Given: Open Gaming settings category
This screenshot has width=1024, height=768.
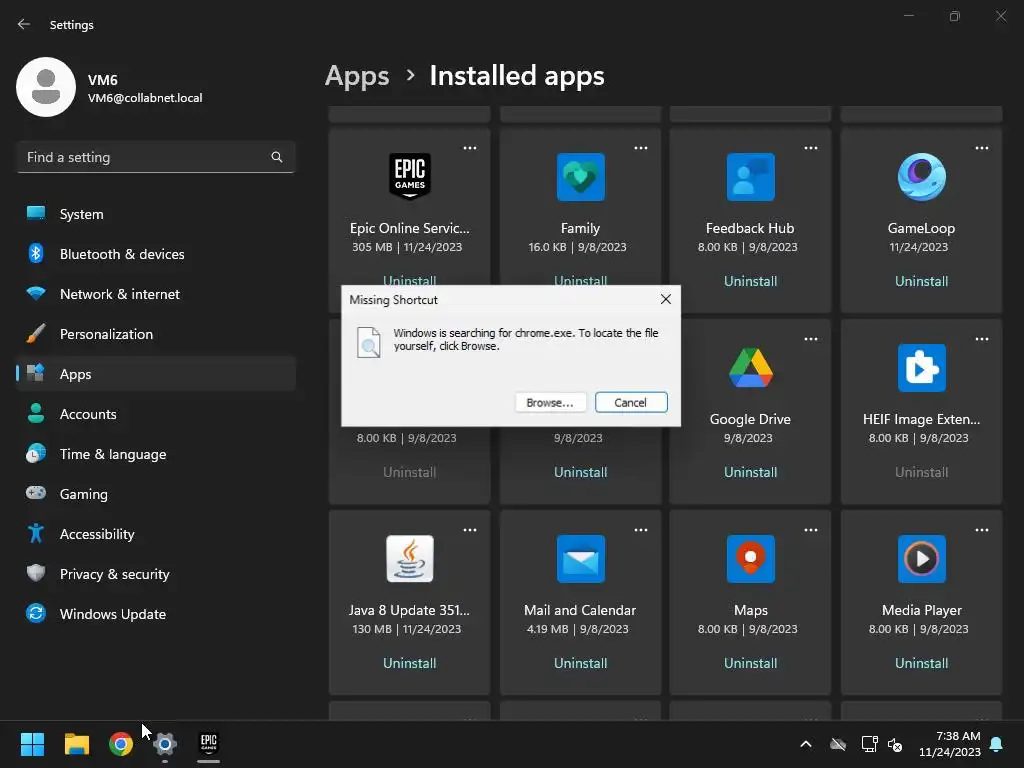Looking at the screenshot, I should 156,494.
